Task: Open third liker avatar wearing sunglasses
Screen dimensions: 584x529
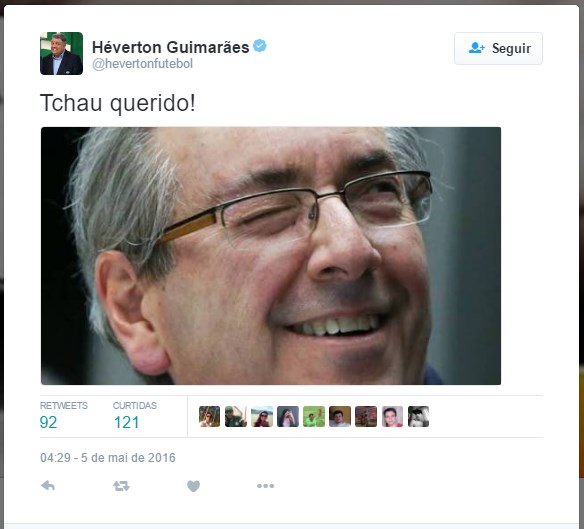Action: (x=262, y=416)
